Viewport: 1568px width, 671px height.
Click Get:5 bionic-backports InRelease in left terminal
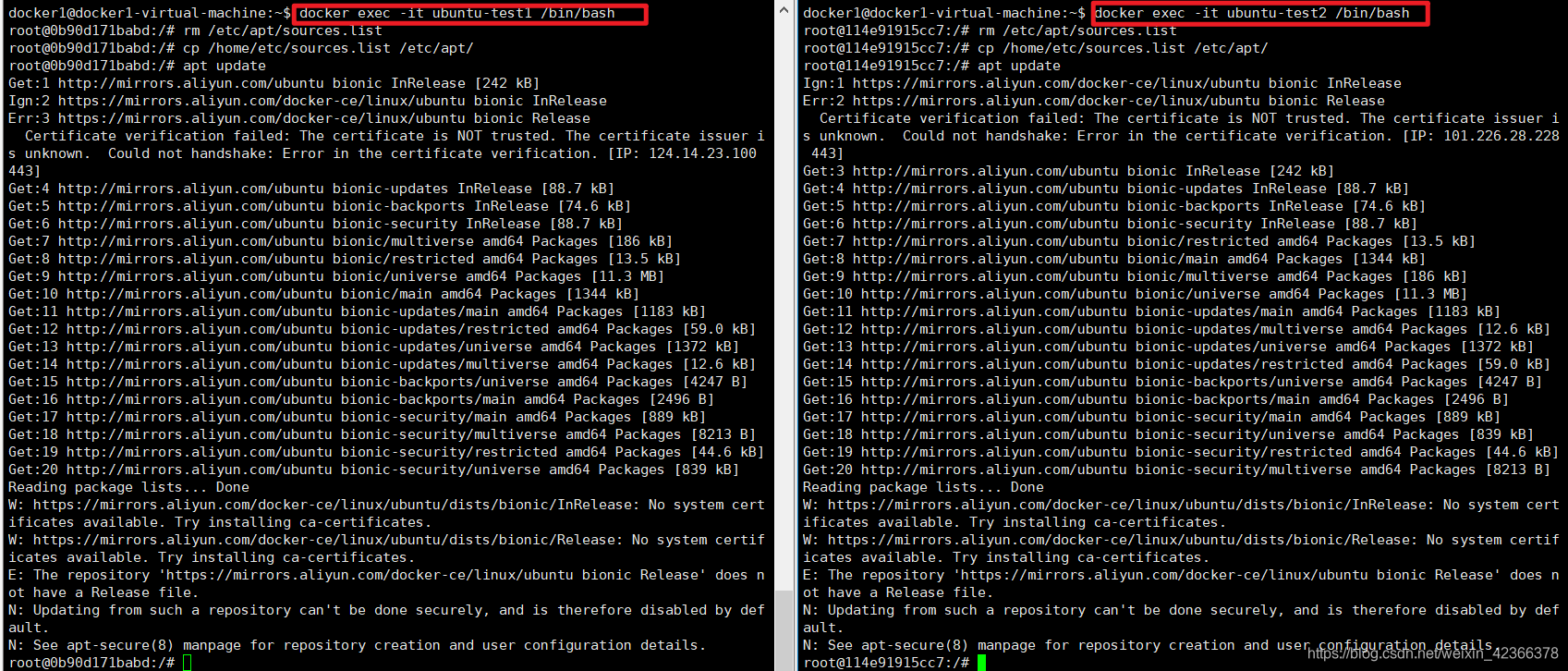[x=320, y=206]
